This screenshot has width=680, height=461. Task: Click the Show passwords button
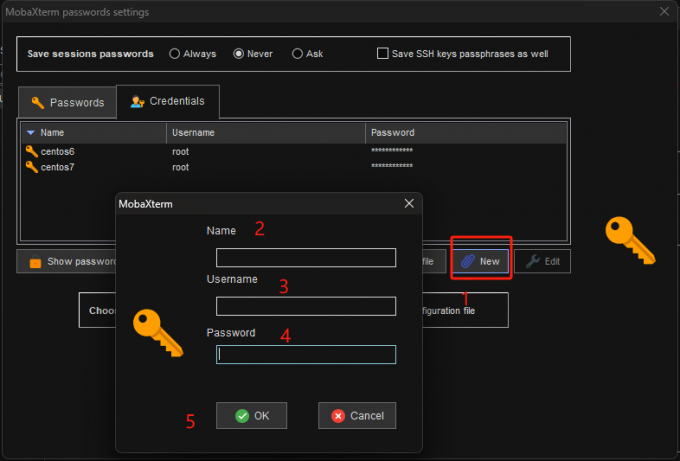pyautogui.click(x=66, y=262)
